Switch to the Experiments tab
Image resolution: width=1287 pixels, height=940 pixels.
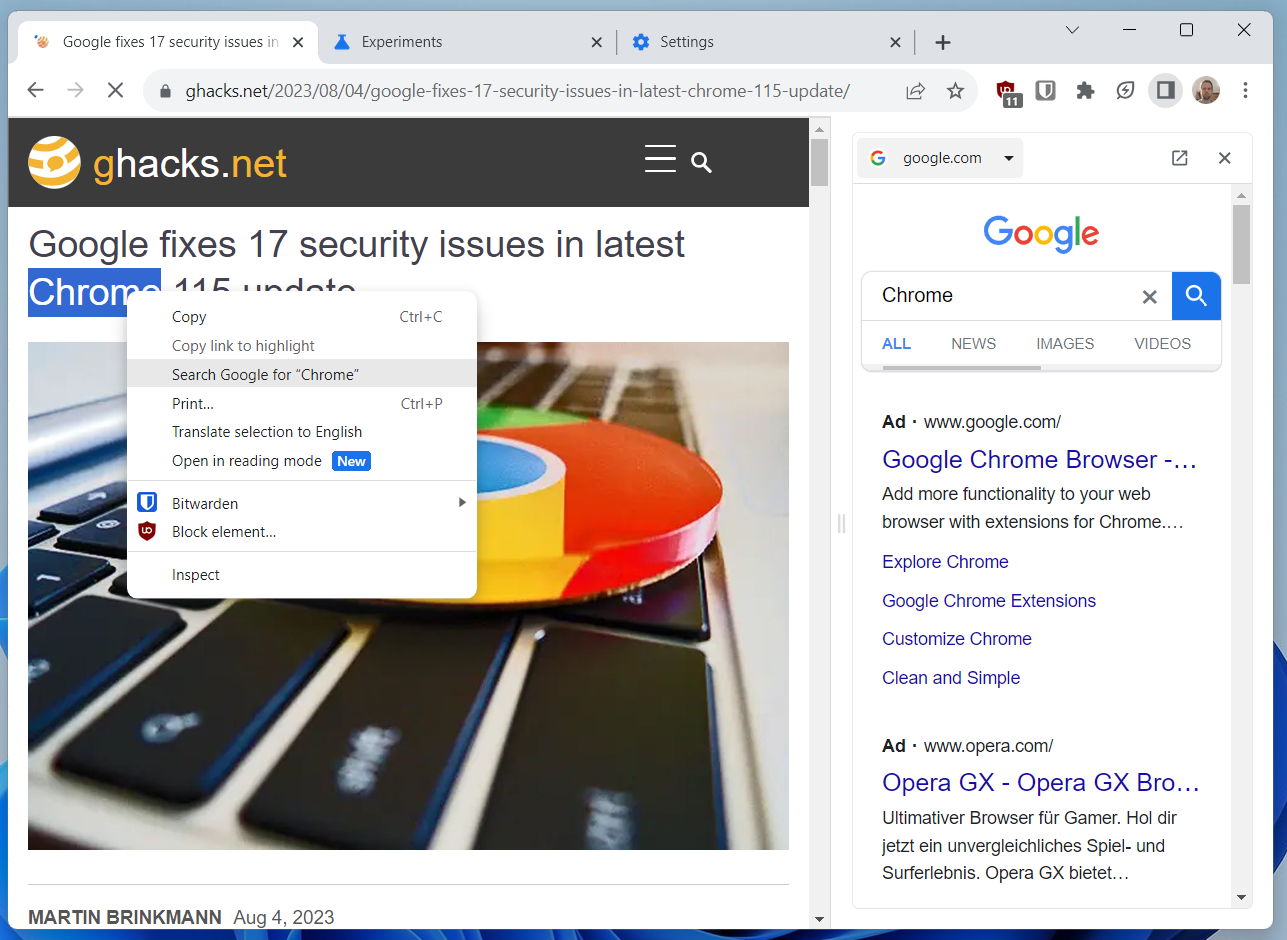[468, 42]
